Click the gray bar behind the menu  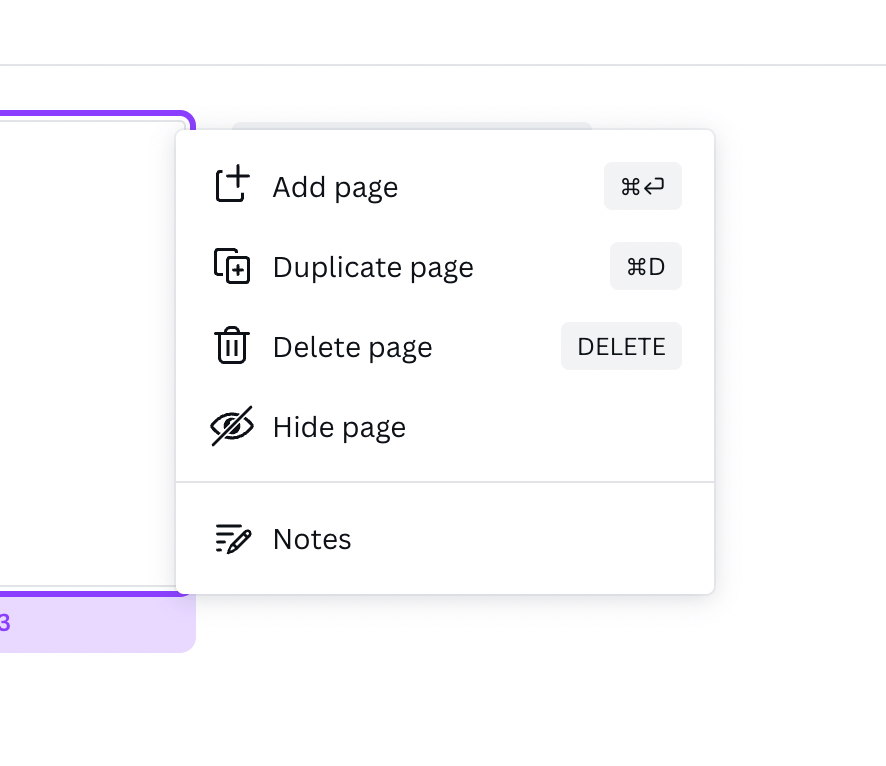410,125
